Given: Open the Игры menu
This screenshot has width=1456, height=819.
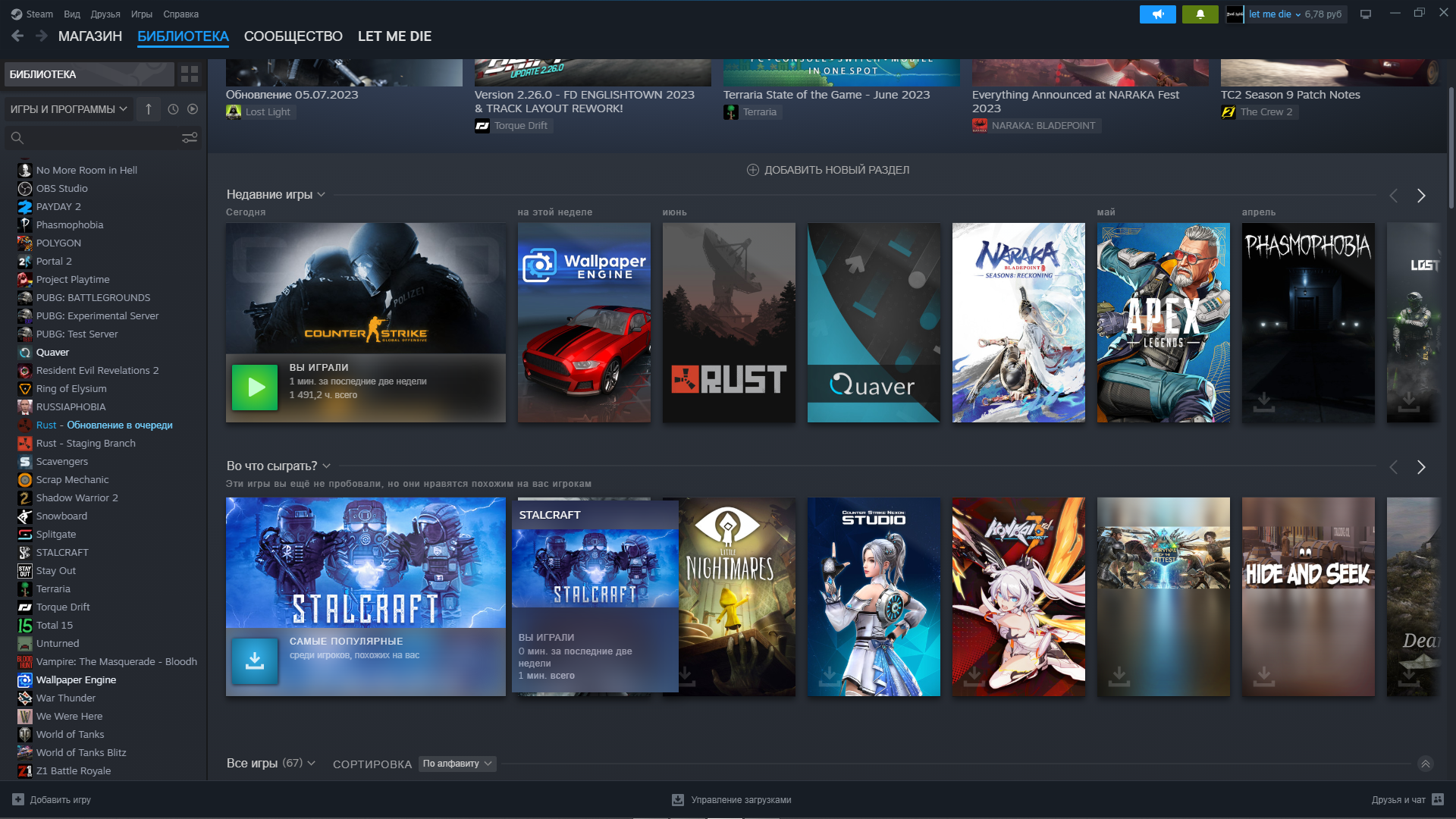Looking at the screenshot, I should [142, 14].
